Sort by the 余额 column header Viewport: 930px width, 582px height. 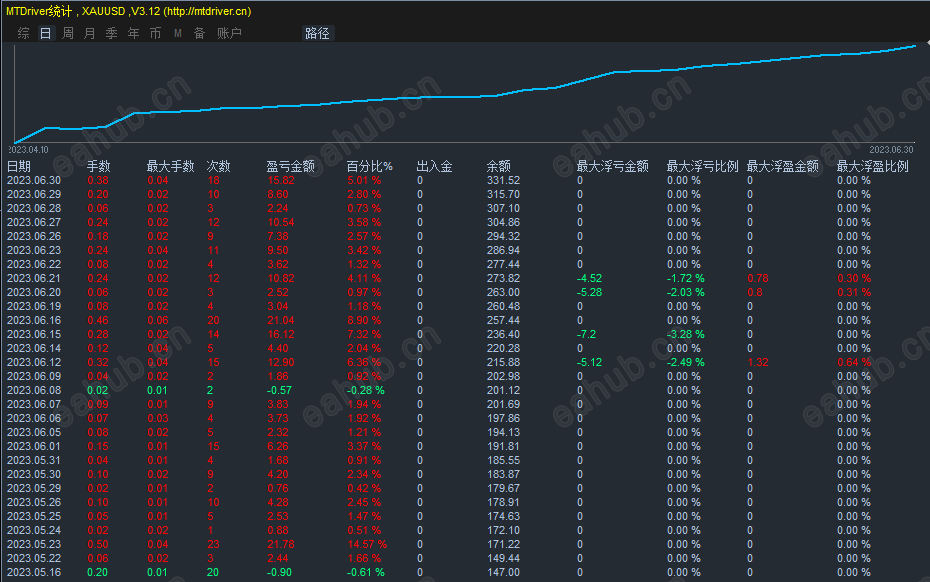pos(498,167)
